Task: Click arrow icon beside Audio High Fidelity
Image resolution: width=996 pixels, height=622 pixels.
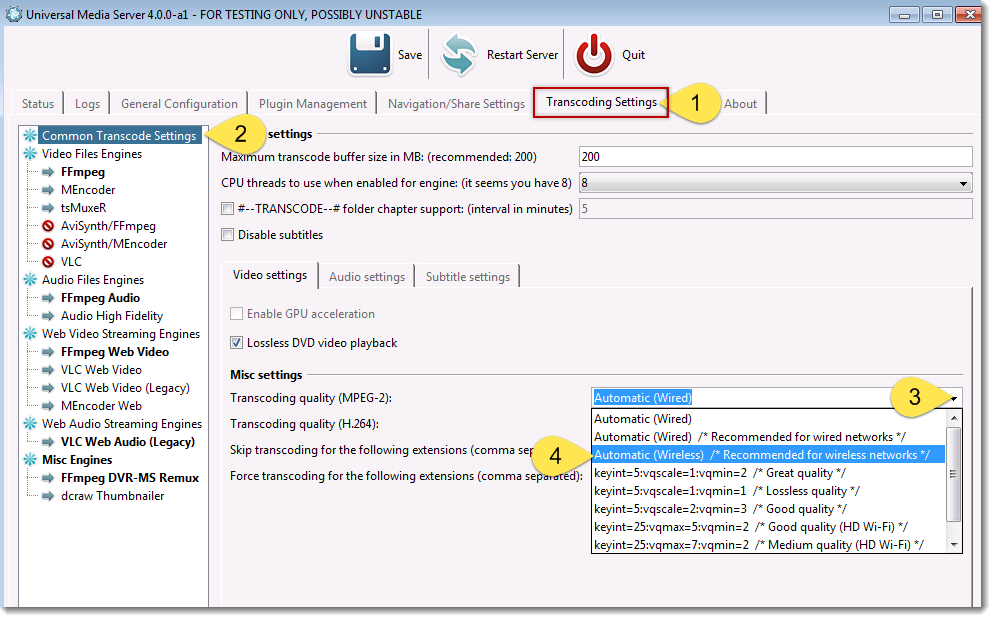Action: [x=48, y=316]
